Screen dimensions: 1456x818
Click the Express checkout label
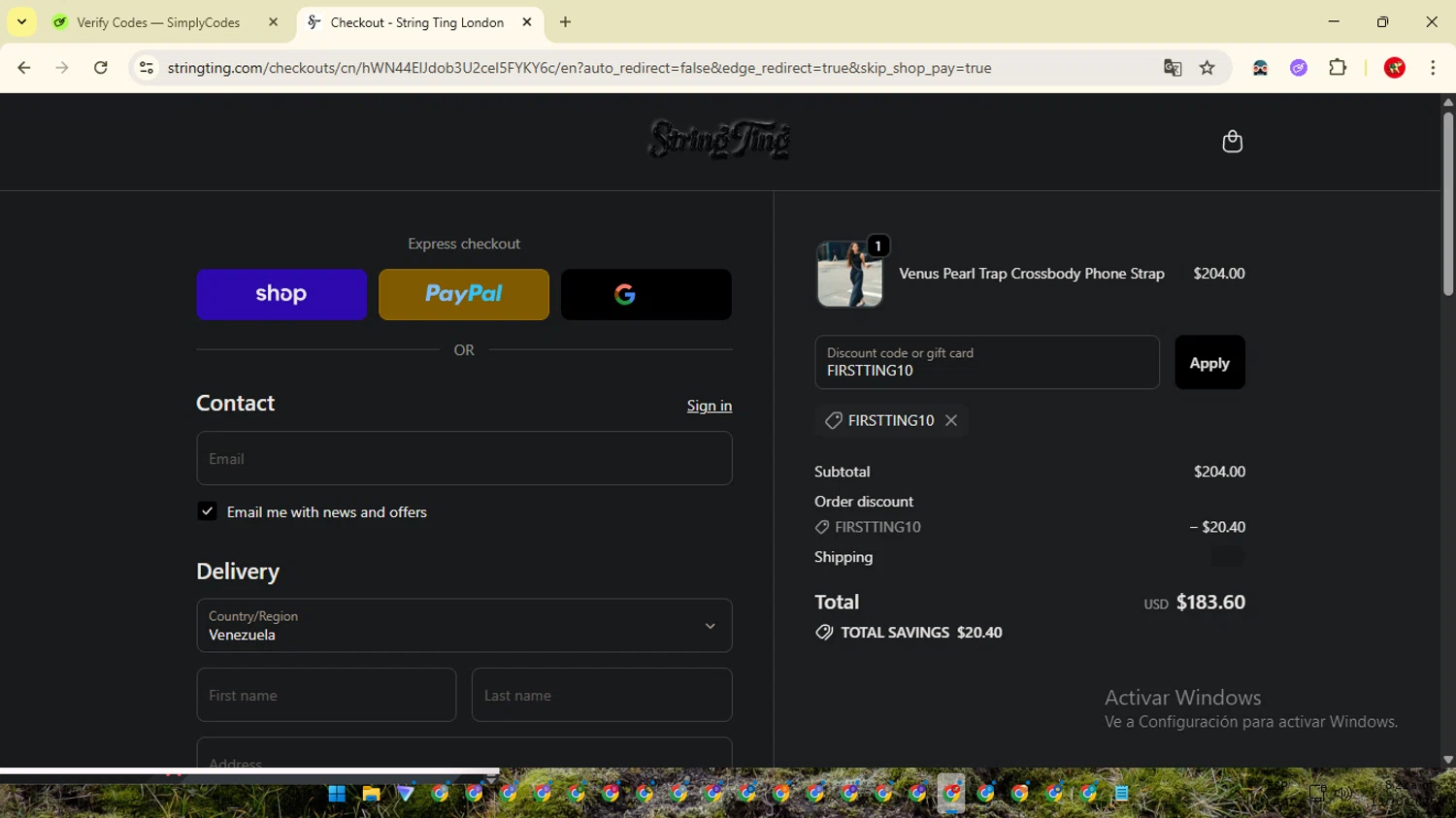tap(464, 244)
